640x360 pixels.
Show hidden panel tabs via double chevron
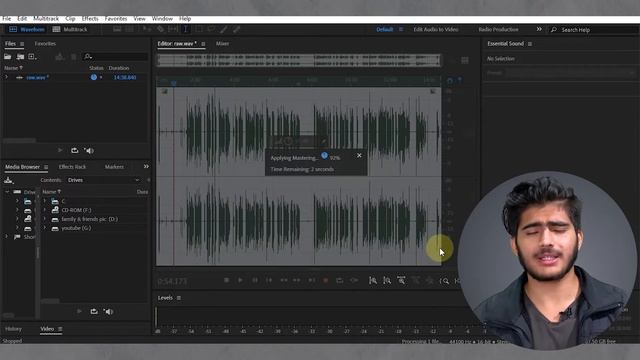tap(146, 167)
